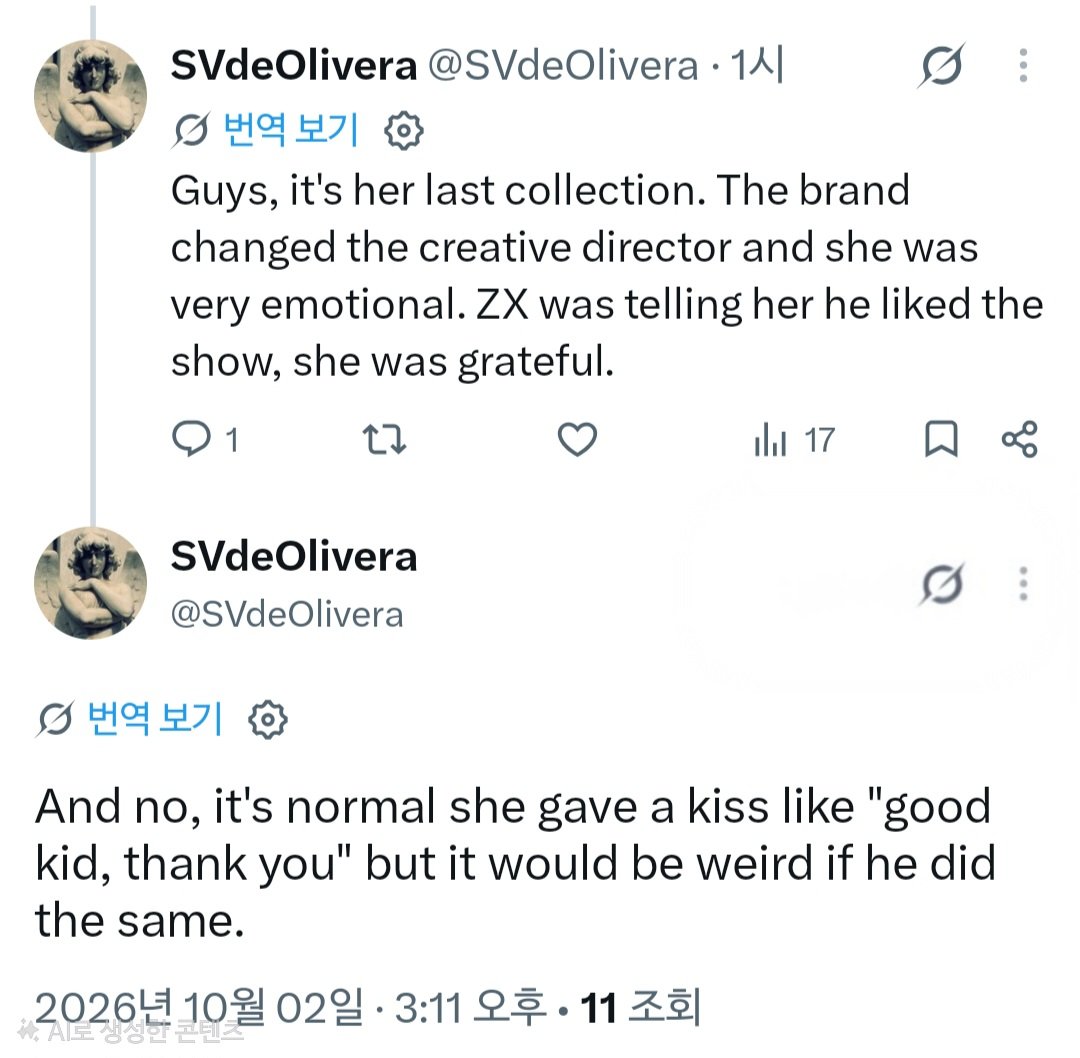The image size is (1080, 1058).
Task: Click @SVdeOlivera handle under second tweet name
Action: (287, 614)
